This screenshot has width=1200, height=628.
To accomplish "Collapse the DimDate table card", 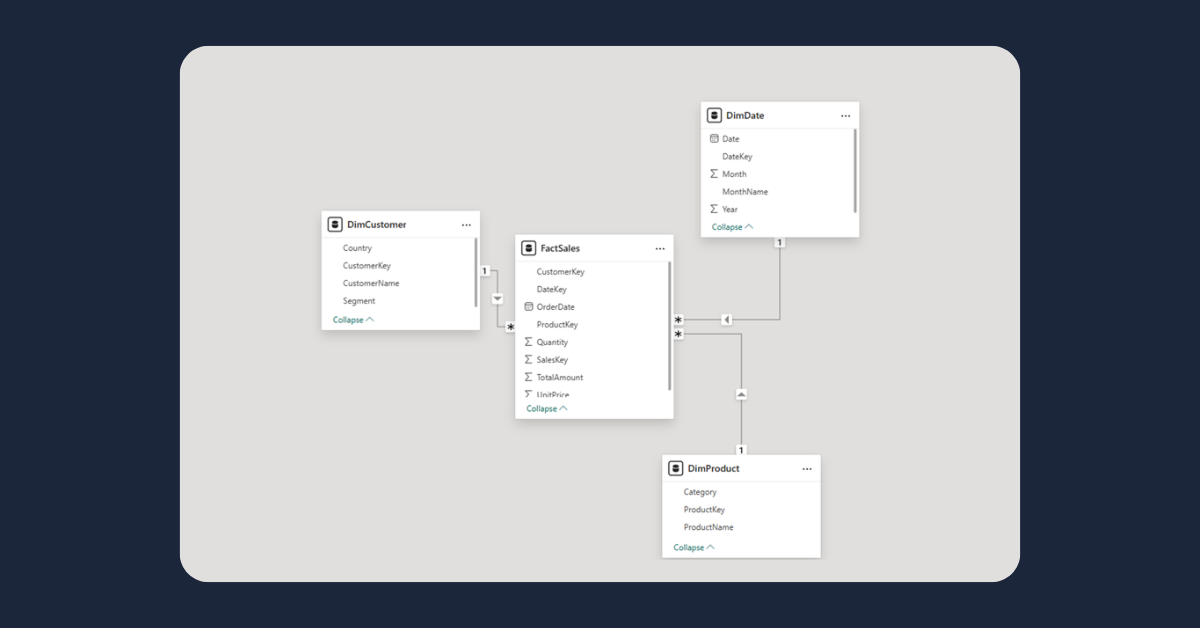I will coord(732,227).
